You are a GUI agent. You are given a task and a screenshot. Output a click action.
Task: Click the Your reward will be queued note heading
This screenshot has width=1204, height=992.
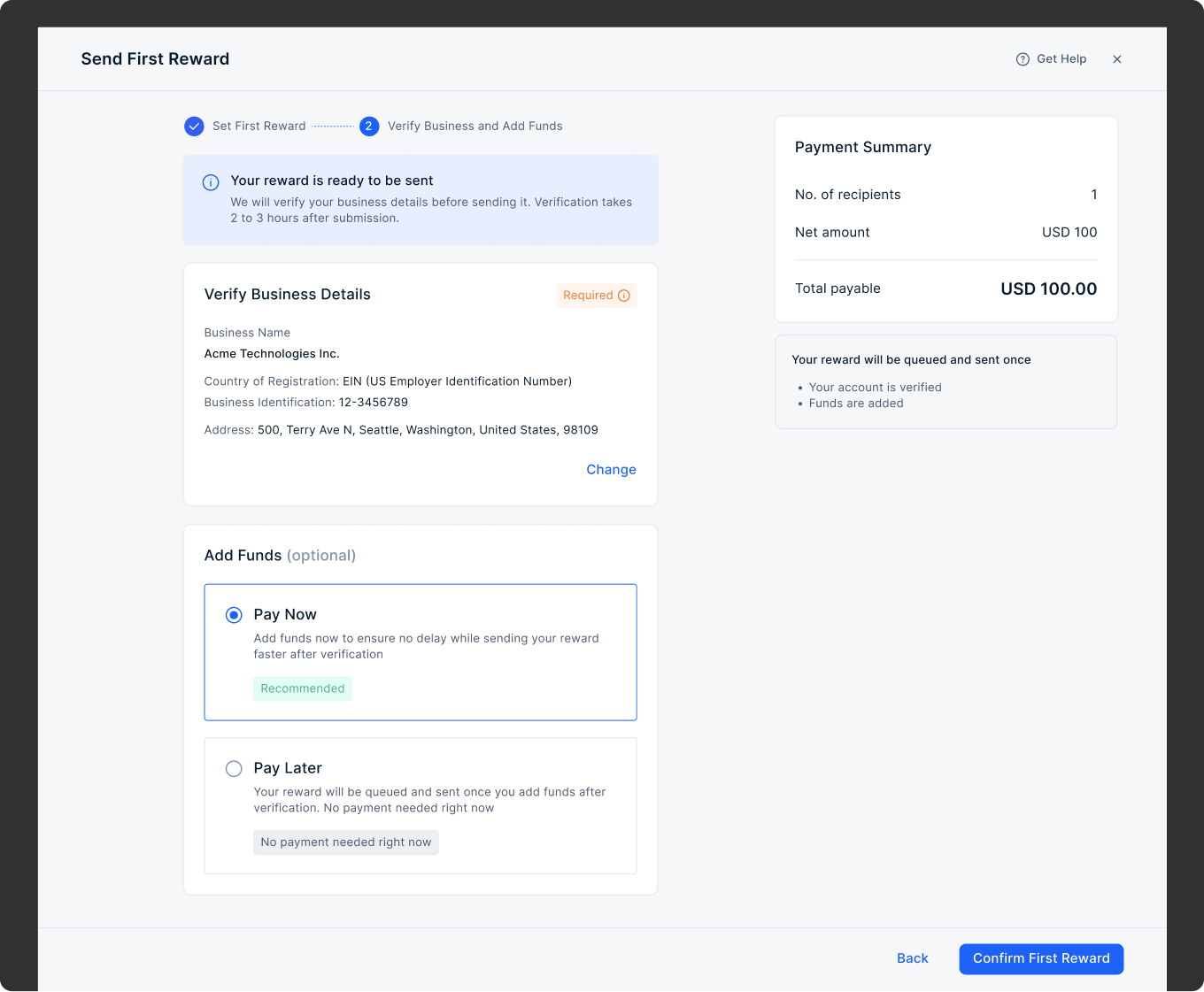[911, 360]
